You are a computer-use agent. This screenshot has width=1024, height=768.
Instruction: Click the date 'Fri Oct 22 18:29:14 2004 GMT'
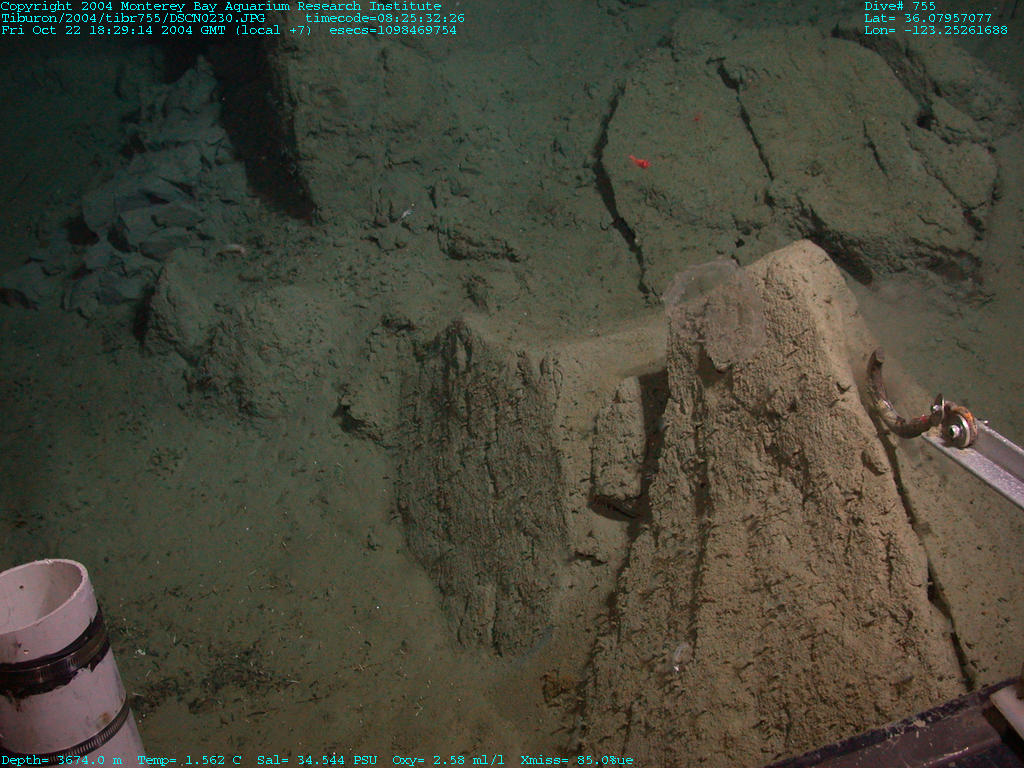coord(113,30)
